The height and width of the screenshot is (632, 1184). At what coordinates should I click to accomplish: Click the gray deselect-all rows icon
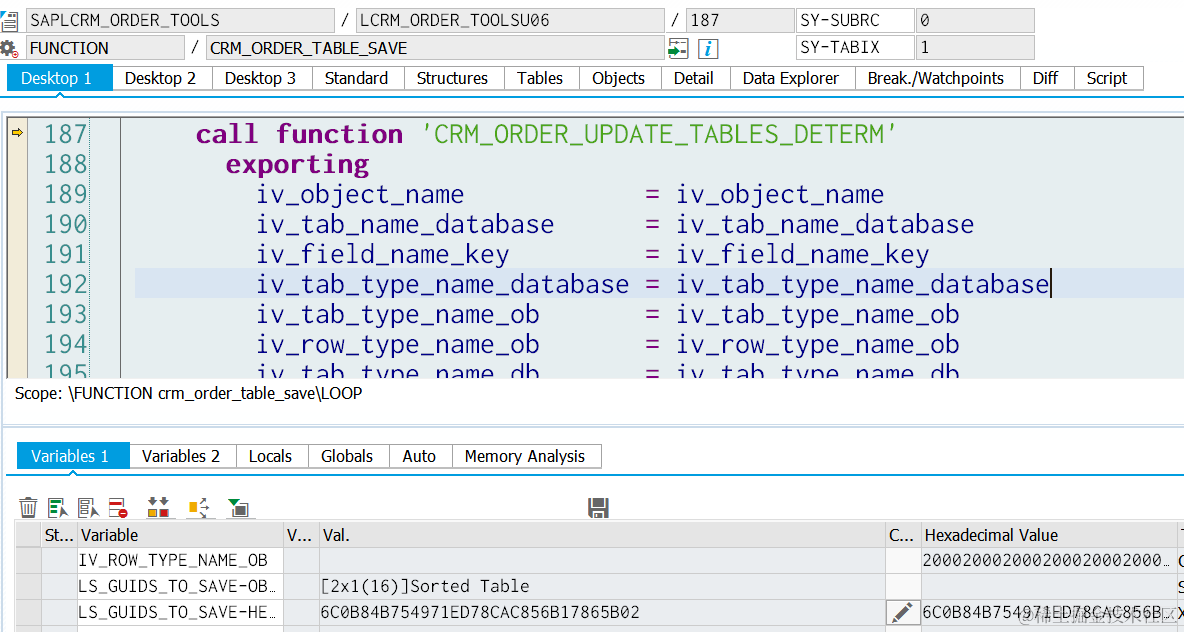(89, 507)
